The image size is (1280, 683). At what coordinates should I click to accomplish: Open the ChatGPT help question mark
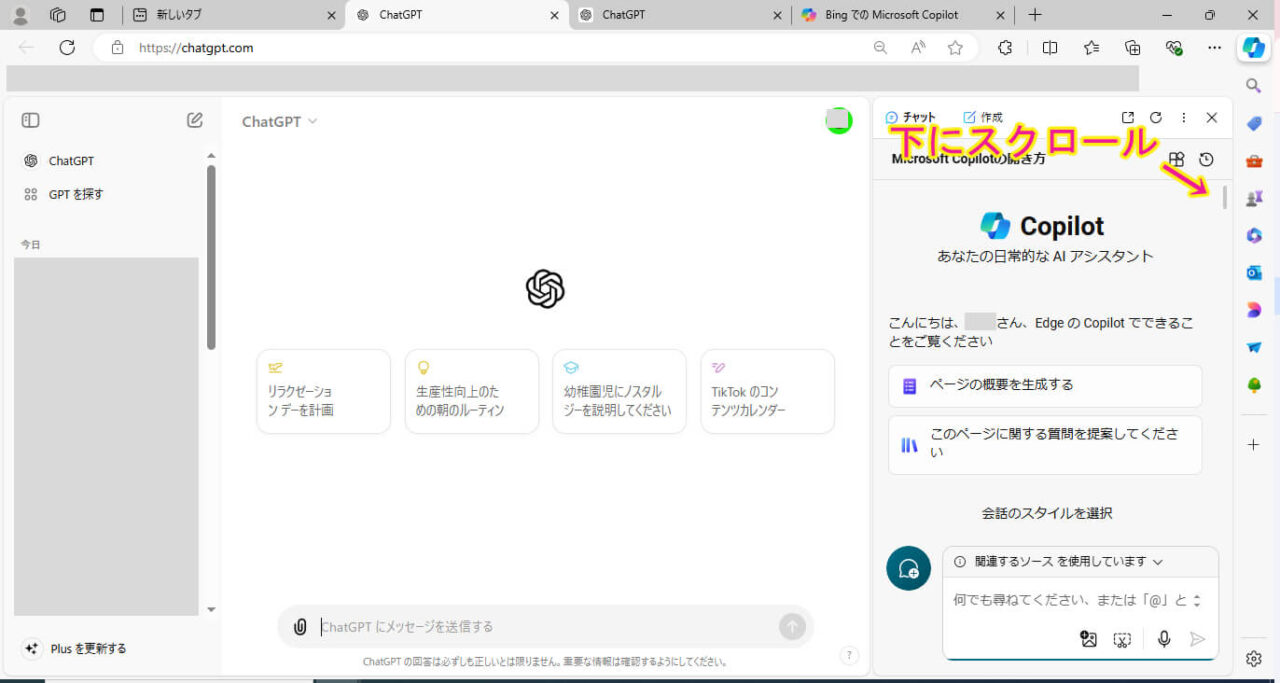click(849, 656)
